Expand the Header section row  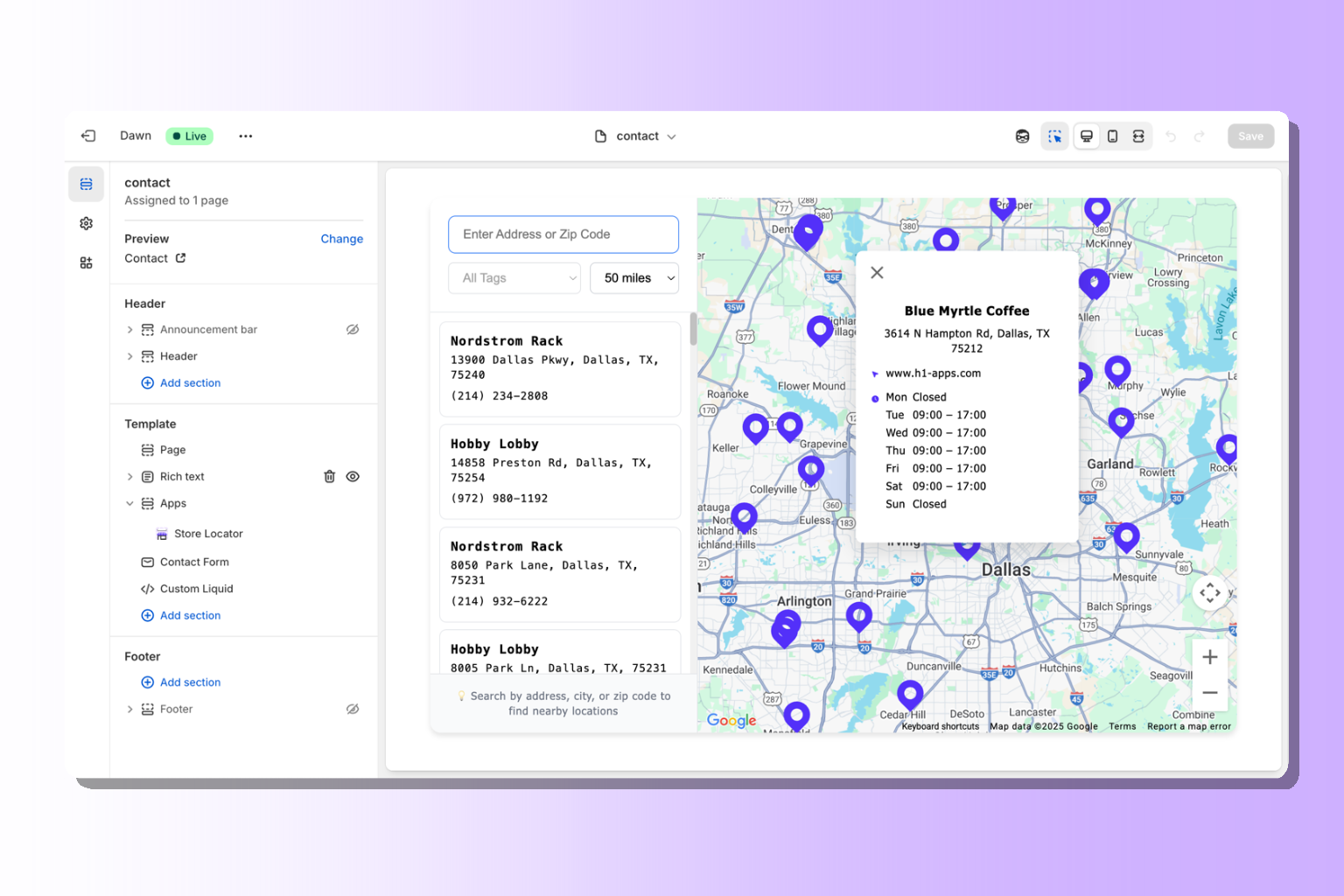click(x=130, y=356)
